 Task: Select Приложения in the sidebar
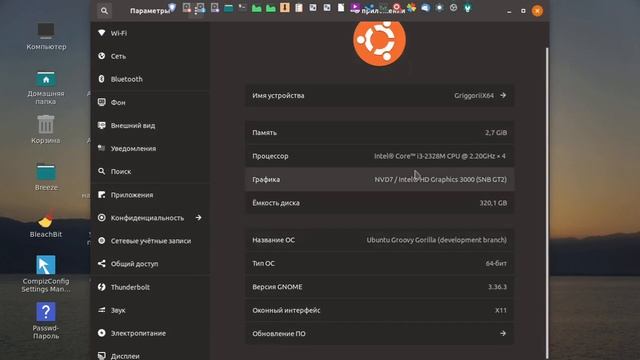151,195
